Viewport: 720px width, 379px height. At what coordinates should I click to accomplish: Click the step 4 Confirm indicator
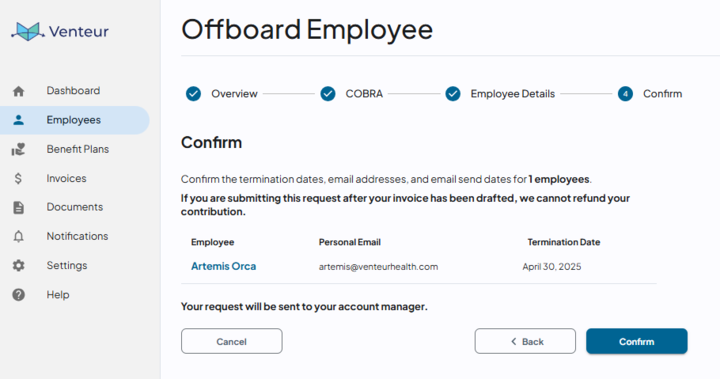coord(625,94)
